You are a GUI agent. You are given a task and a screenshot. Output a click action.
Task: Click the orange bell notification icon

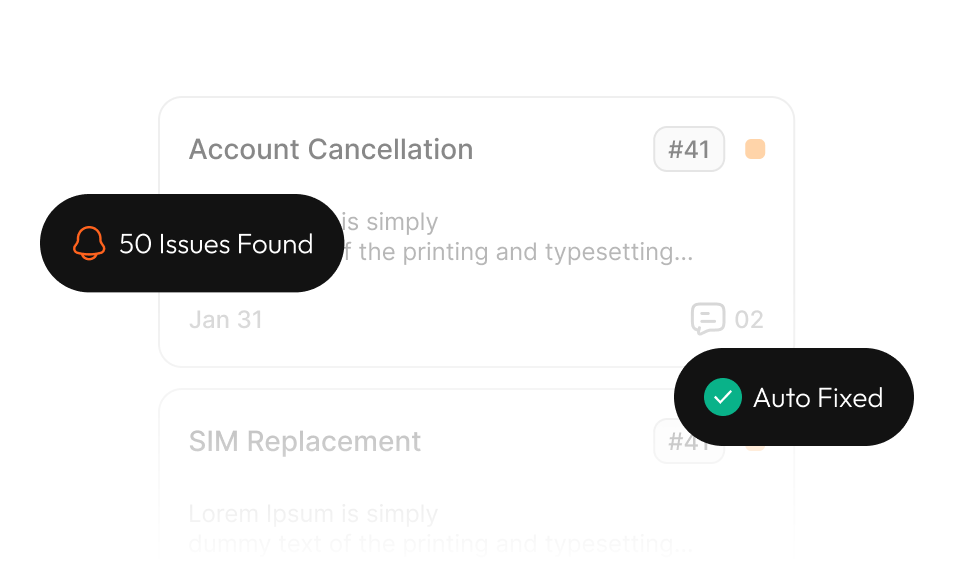pyautogui.click(x=89, y=243)
